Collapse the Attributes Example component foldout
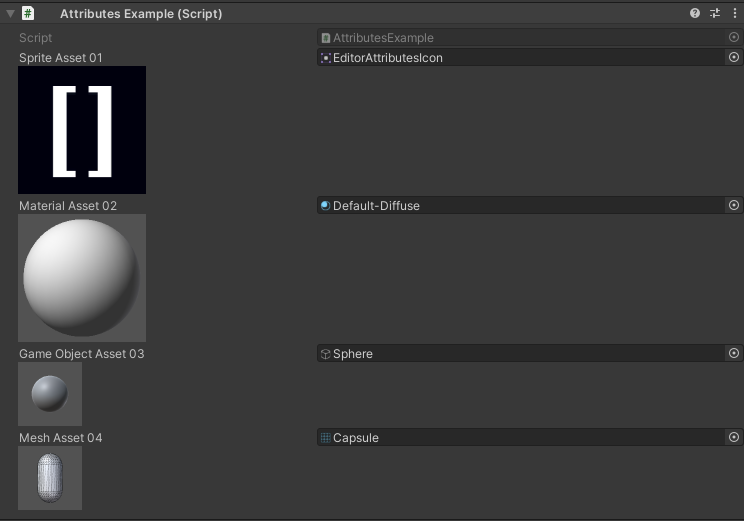Viewport: 744px width, 521px height. [10, 14]
